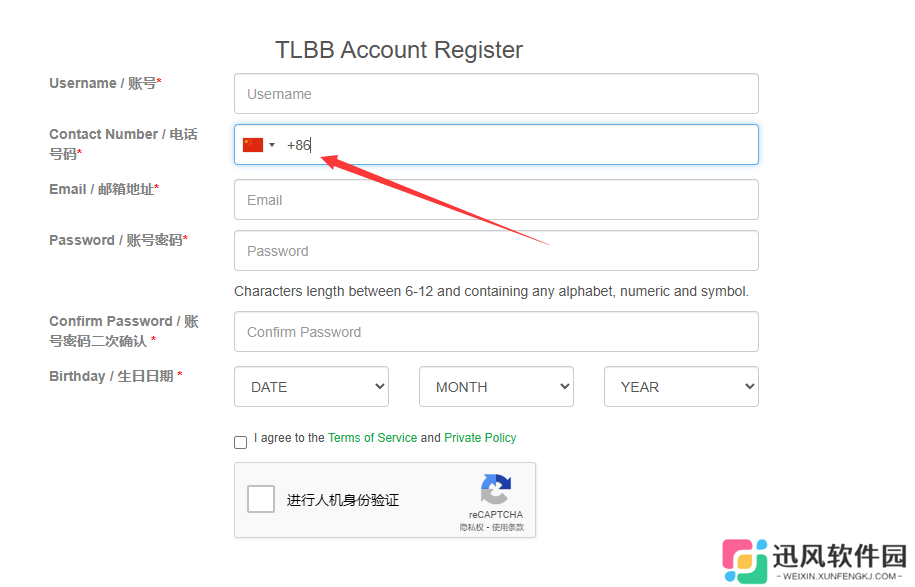Screen dimensions: 915x587
Task: Click the reCAPTCHA 隐私权 link
Action: 471,527
